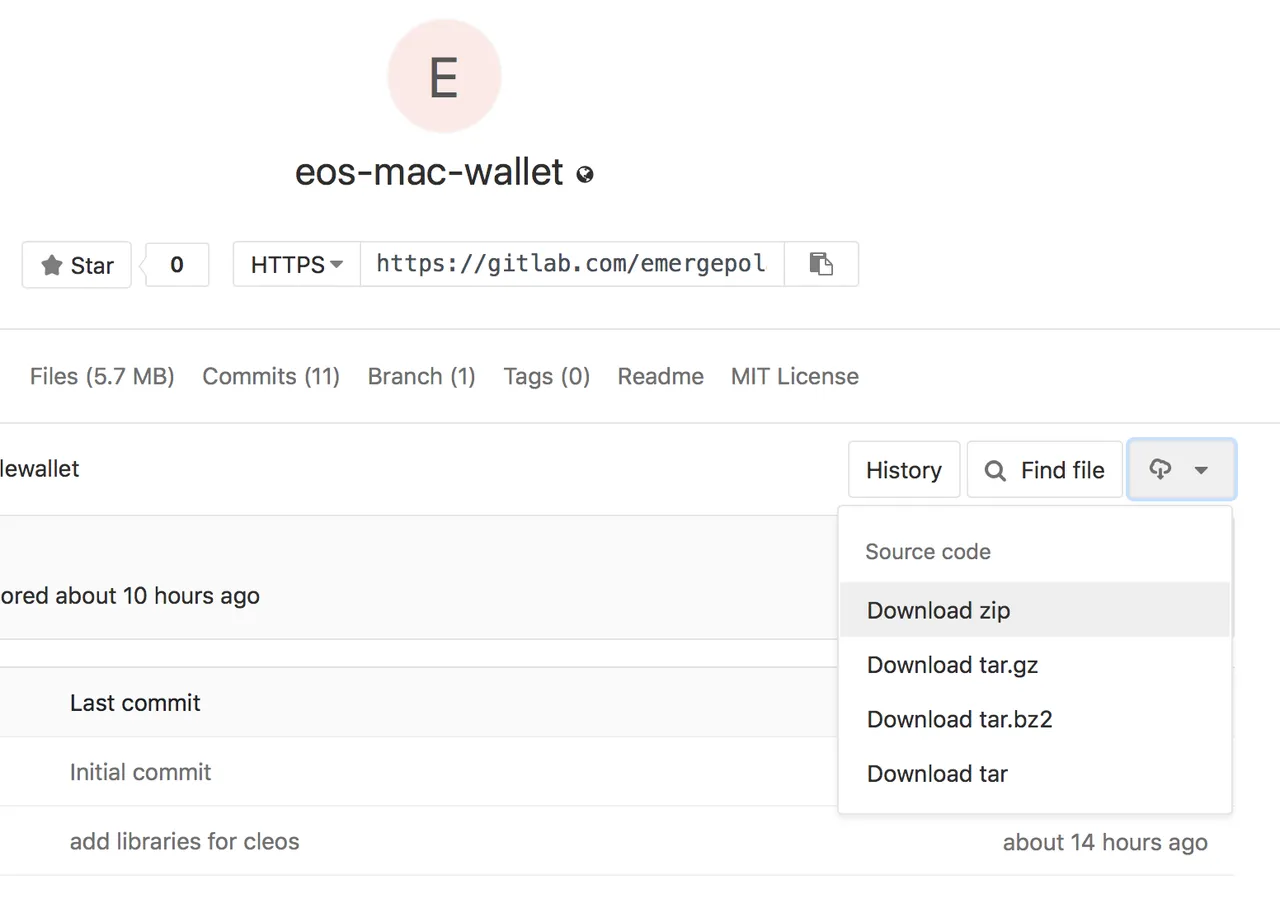1280x899 pixels.
Task: Select Download tar.bz2
Action: pos(1035,719)
